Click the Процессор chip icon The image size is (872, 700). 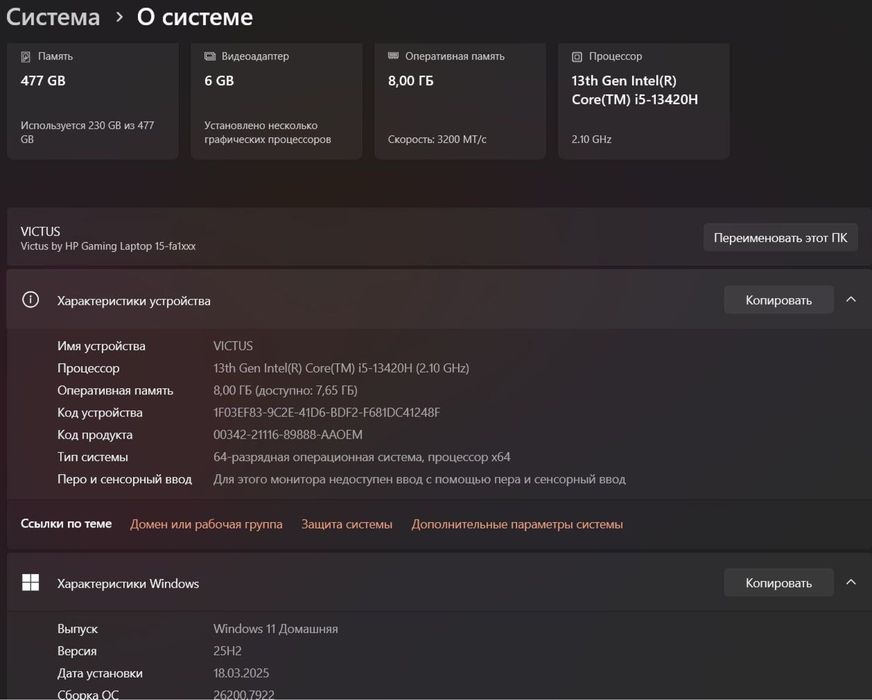pyautogui.click(x=577, y=57)
